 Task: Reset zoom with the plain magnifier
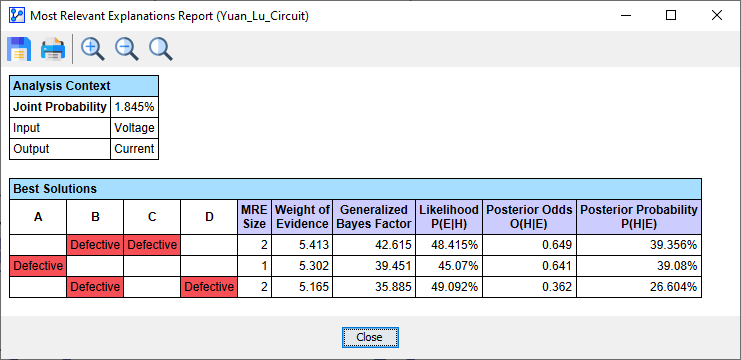pos(161,49)
